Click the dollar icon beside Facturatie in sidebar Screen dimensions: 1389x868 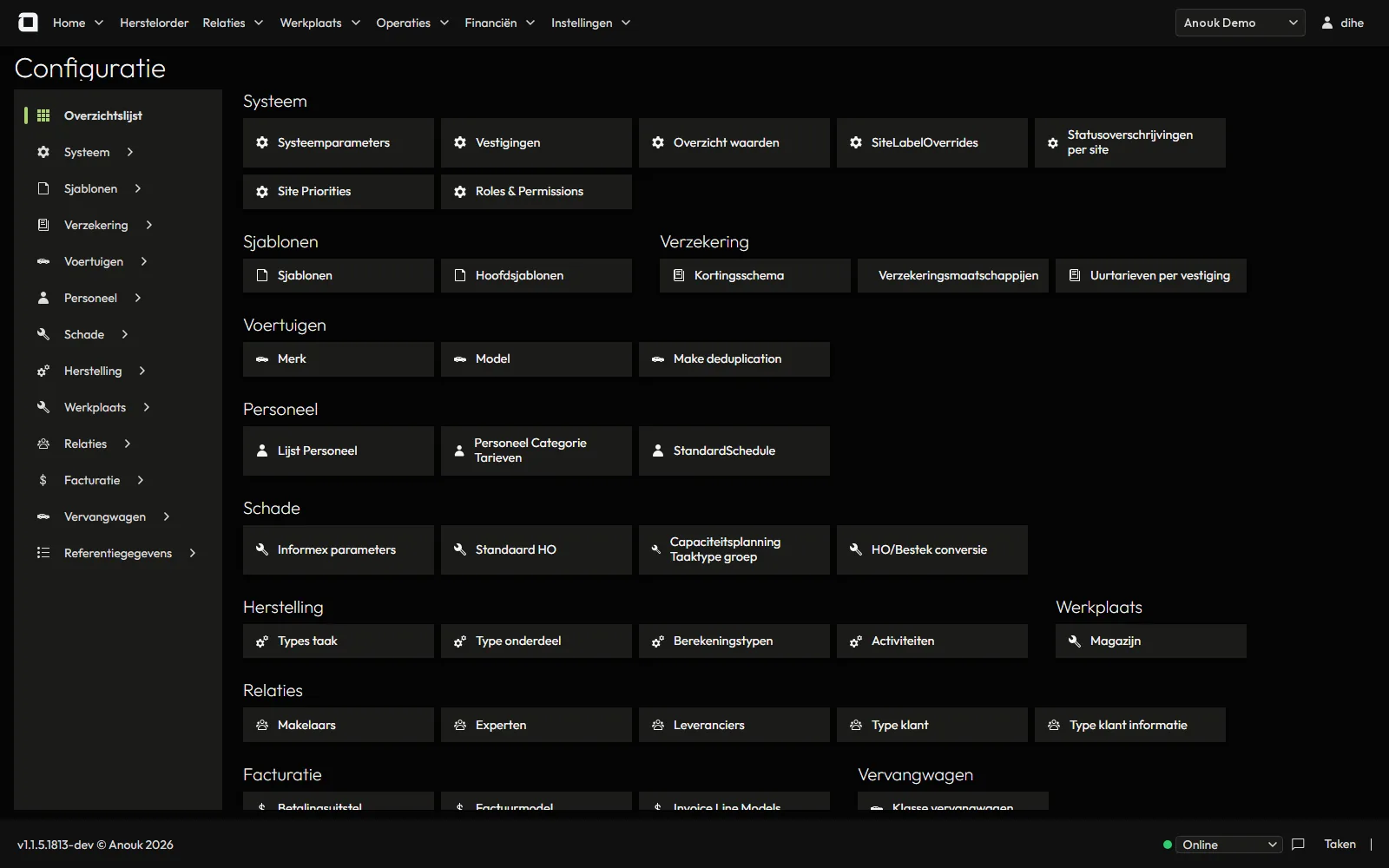pos(43,480)
